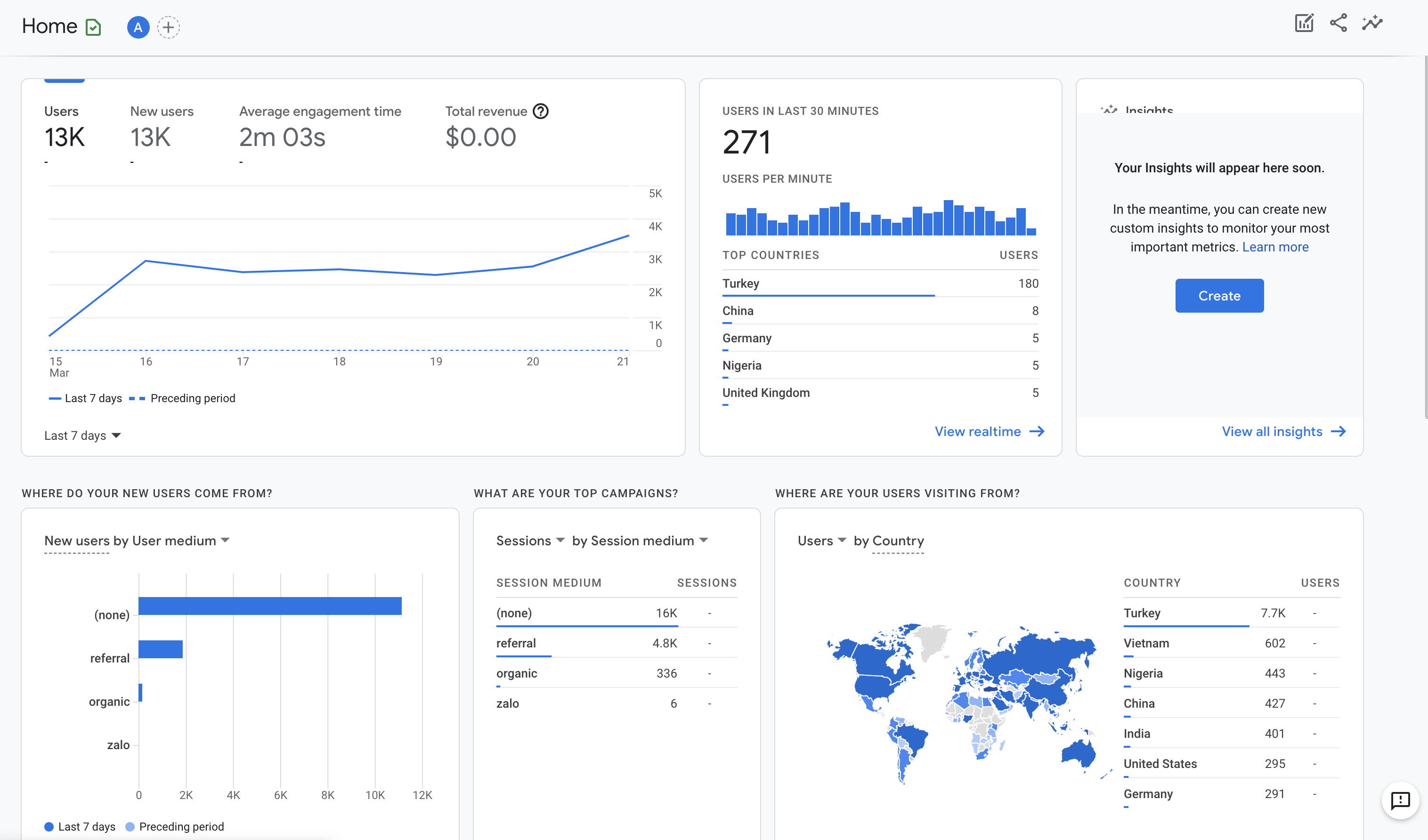Click the Insights panel header icon
Image resolution: width=1428 pixels, height=840 pixels.
(x=1110, y=110)
